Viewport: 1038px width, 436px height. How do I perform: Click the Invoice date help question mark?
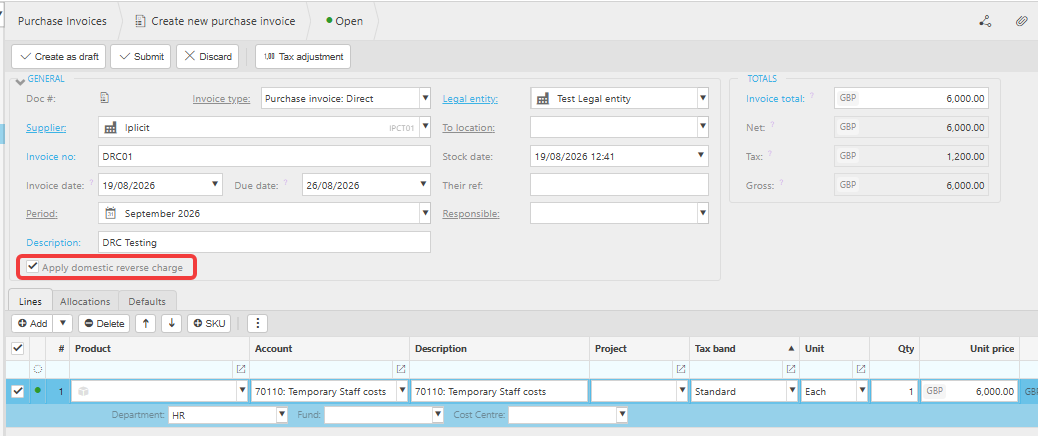91,183
